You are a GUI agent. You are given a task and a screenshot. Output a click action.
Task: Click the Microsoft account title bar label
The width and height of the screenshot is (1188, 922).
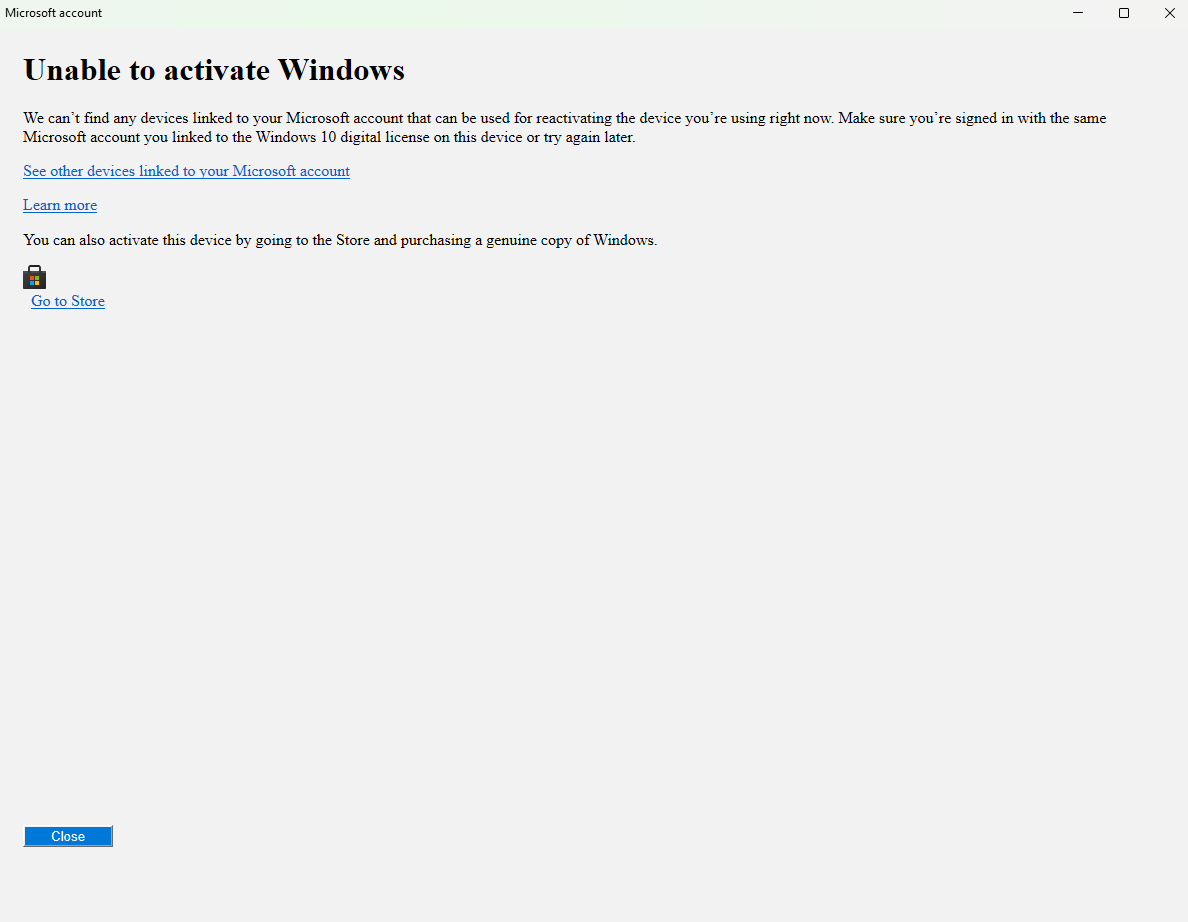53,13
